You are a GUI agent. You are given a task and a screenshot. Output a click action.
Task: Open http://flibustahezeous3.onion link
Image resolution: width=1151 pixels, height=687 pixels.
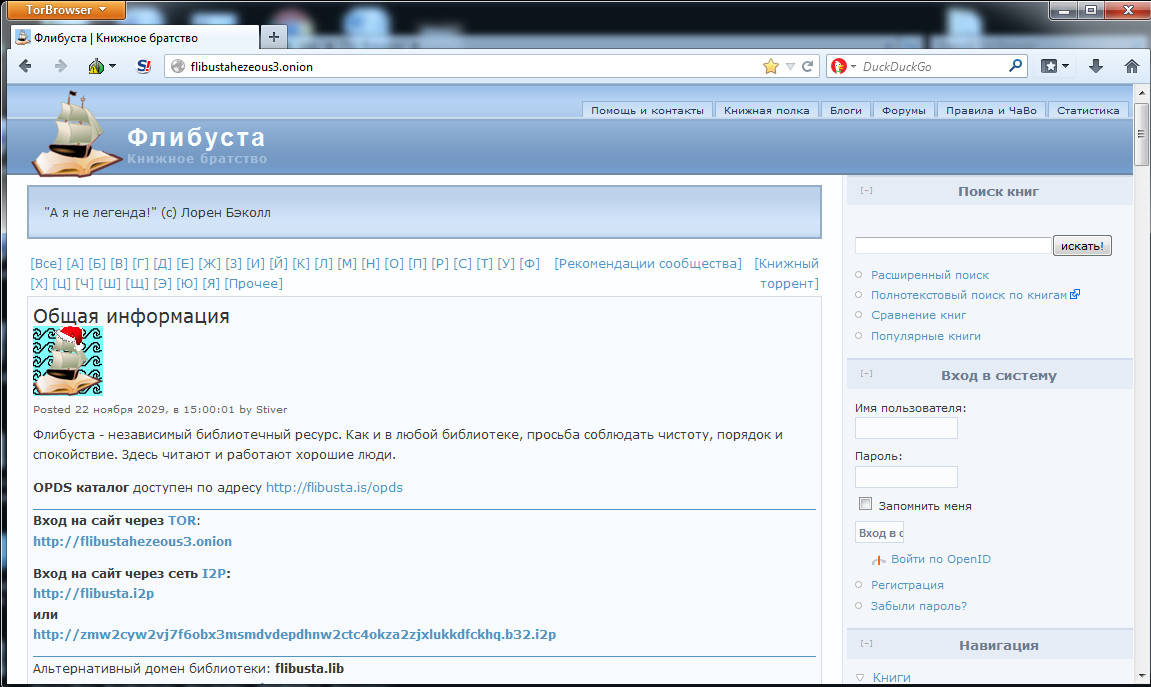click(132, 541)
